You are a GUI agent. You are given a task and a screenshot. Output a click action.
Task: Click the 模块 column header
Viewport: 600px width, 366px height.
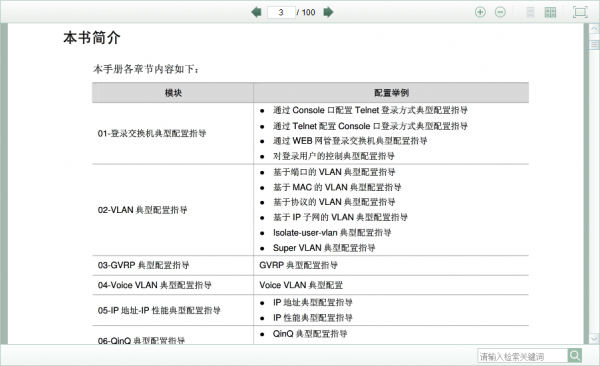(x=173, y=93)
